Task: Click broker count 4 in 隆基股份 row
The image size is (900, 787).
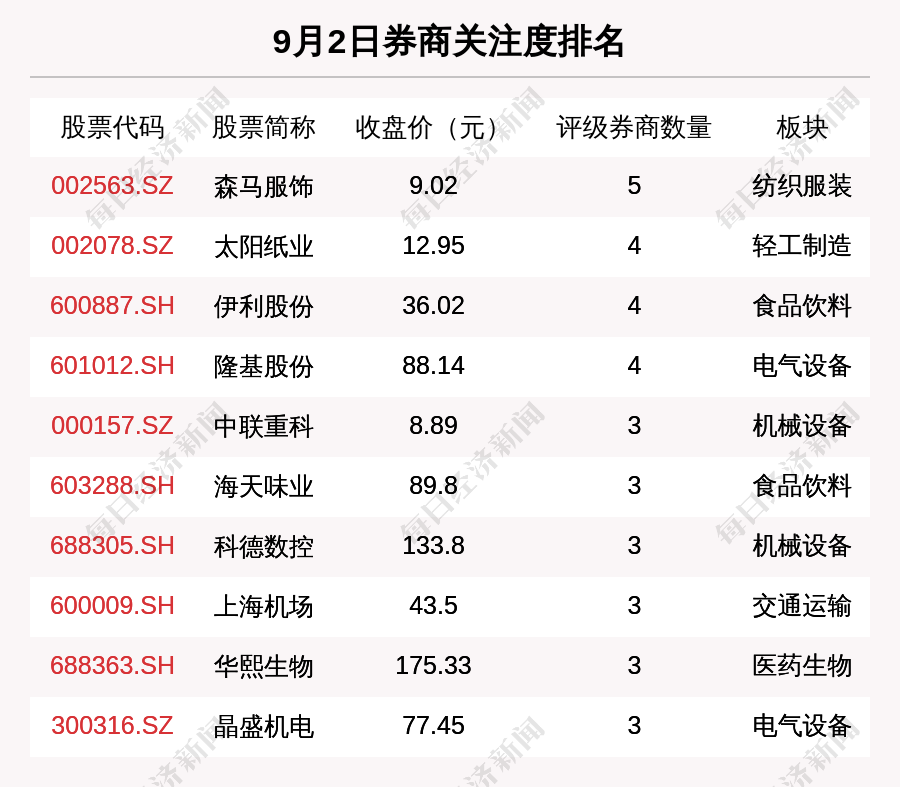Action: tap(634, 366)
